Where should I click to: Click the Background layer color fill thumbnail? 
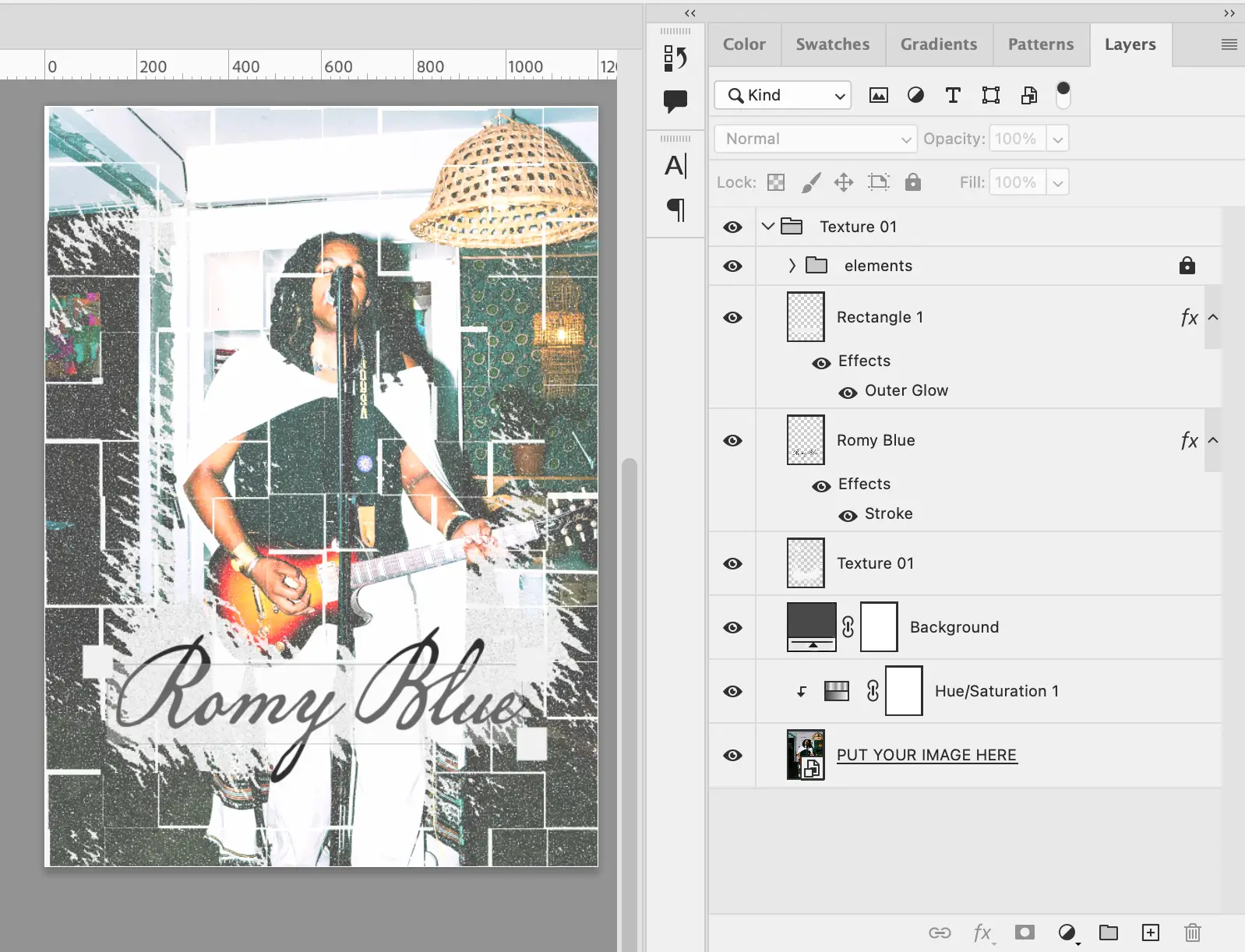pyautogui.click(x=811, y=627)
